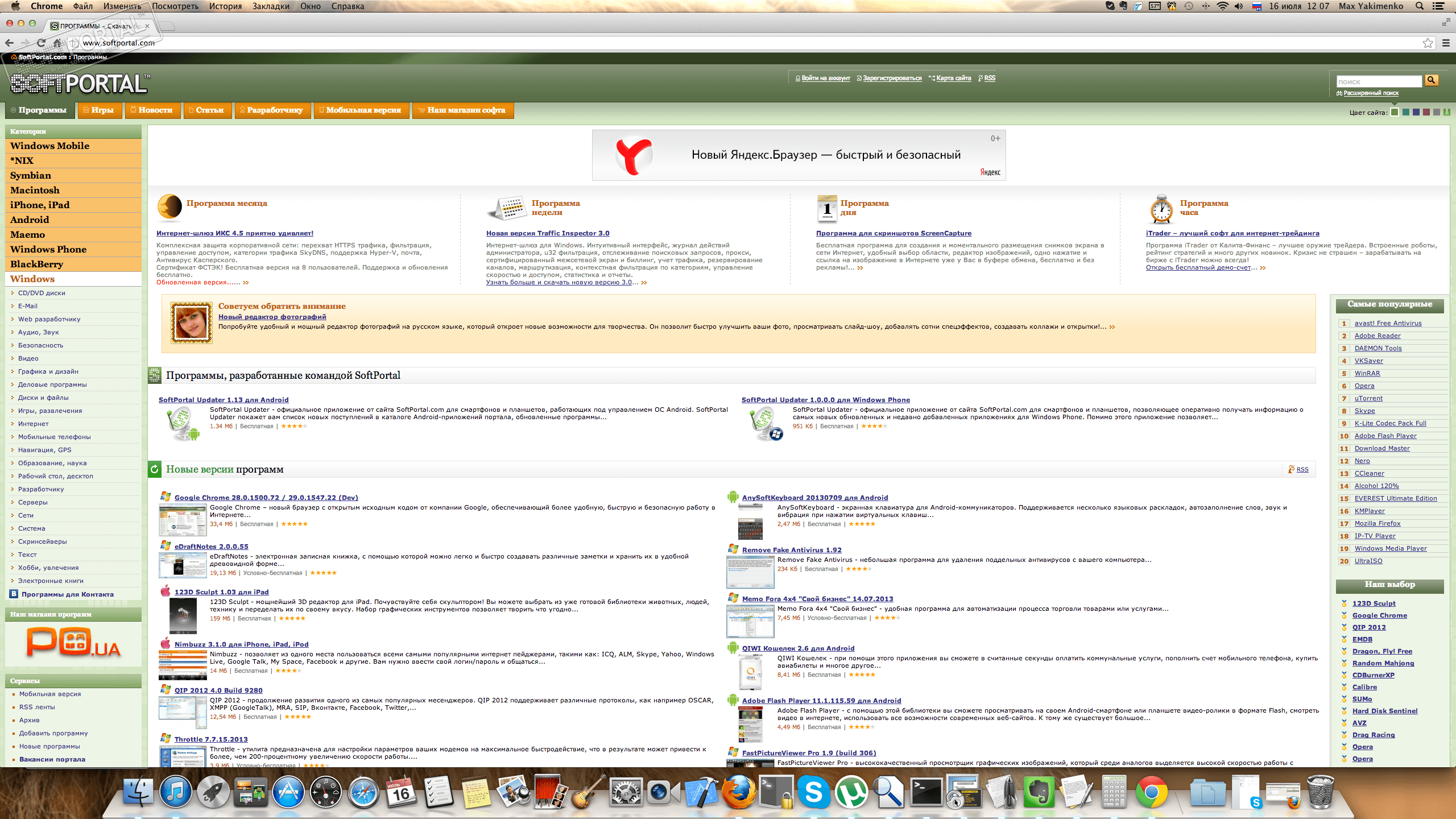Screen dimensions: 1456x819
Task: Select the crimson site color swatch
Action: point(1426,112)
